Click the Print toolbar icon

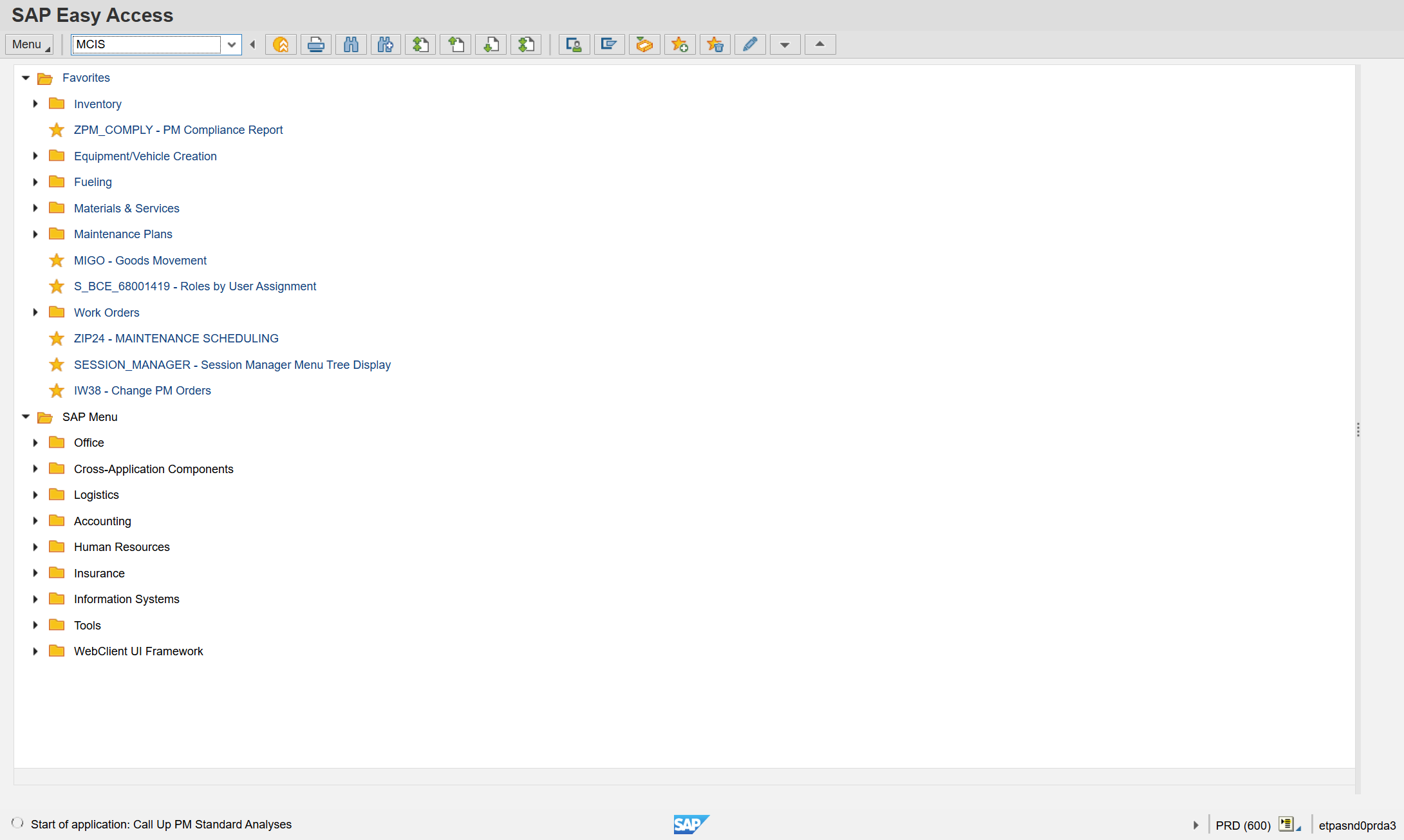pos(316,44)
